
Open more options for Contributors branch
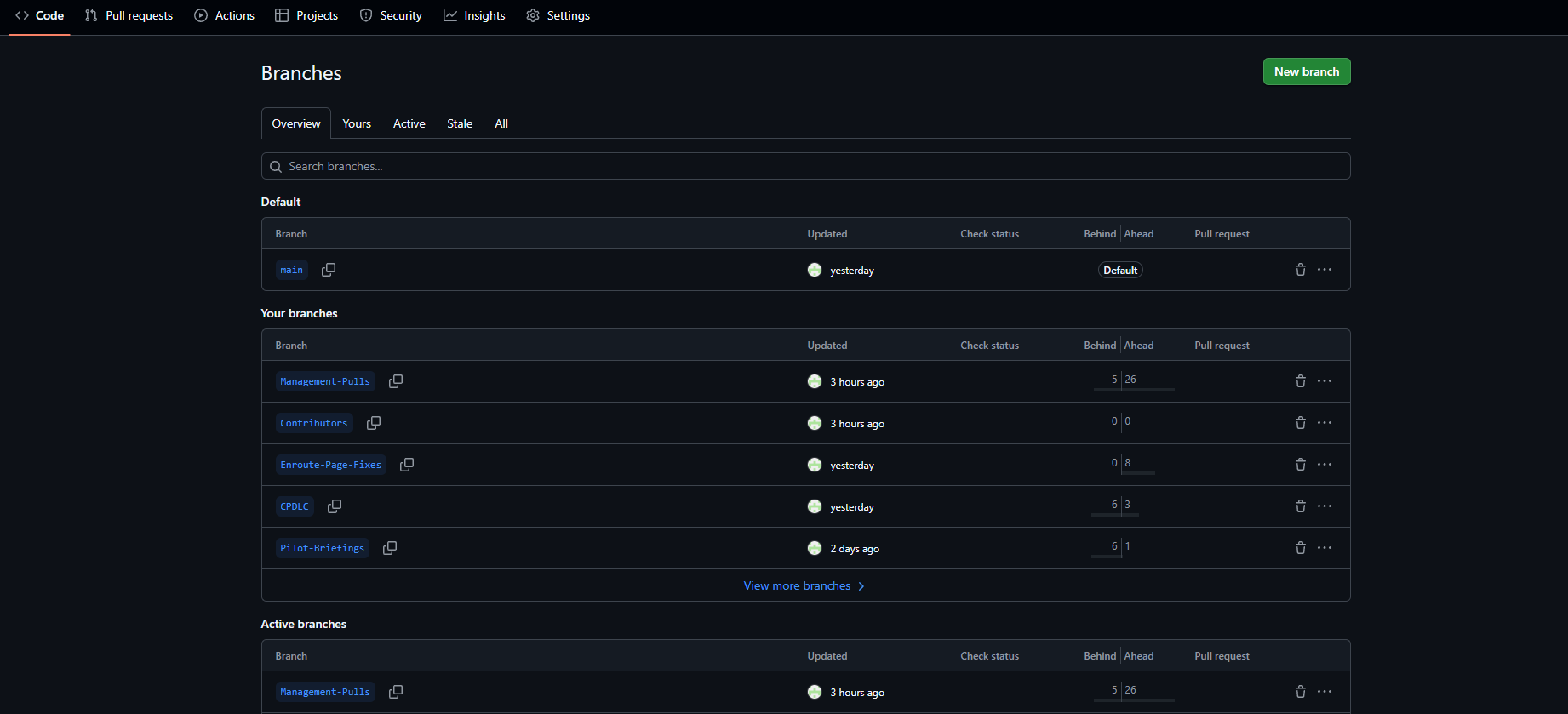[1325, 423]
